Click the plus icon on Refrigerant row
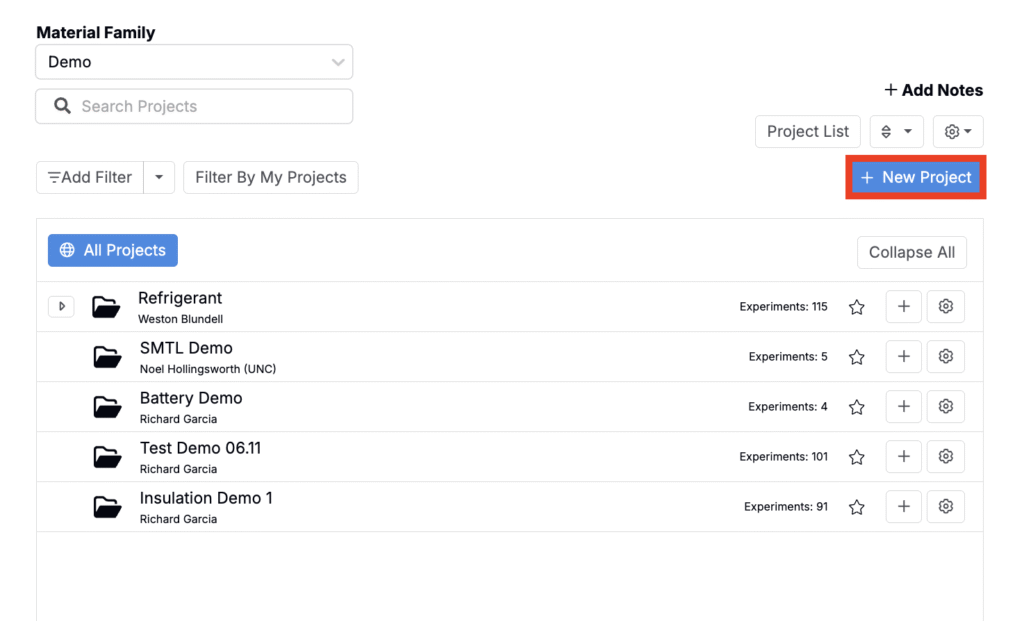Viewport: 1024px width, 621px height. (903, 306)
